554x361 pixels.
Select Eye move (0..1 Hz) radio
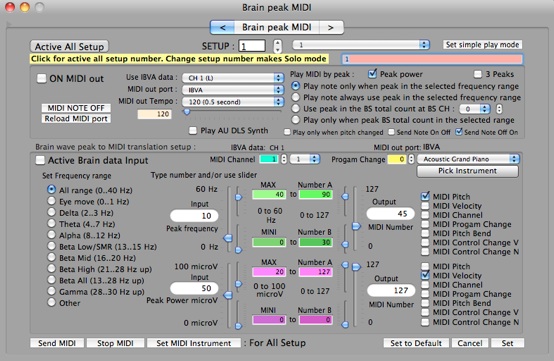pyautogui.click(x=52, y=201)
